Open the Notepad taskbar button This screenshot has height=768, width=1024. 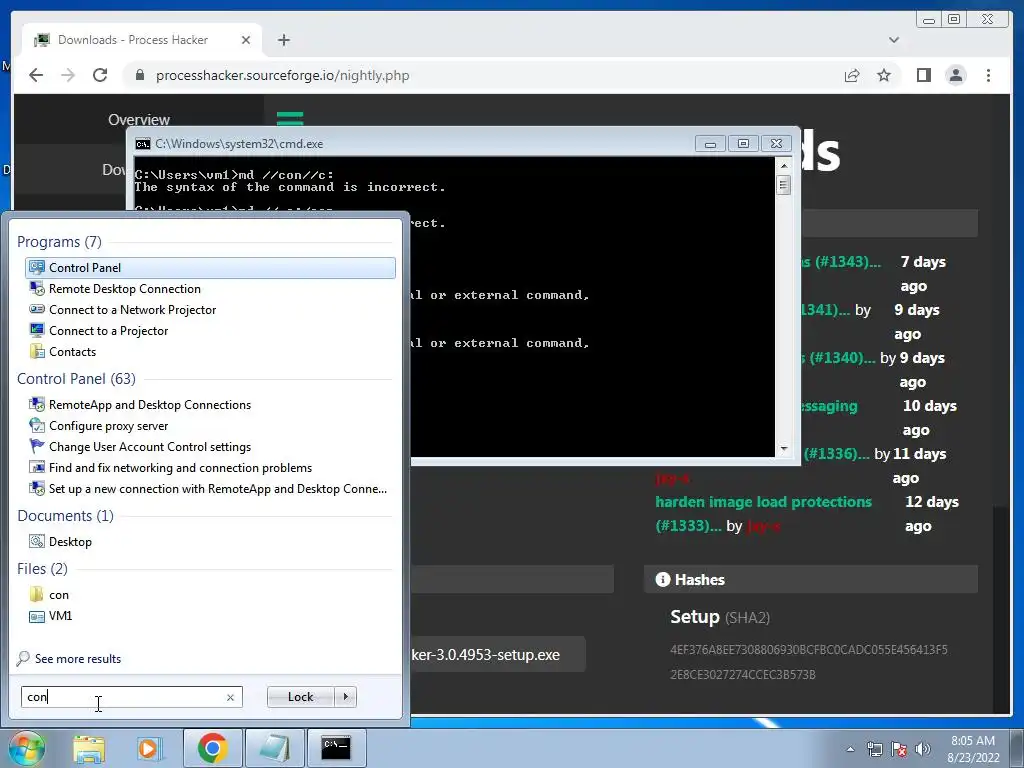(x=275, y=748)
